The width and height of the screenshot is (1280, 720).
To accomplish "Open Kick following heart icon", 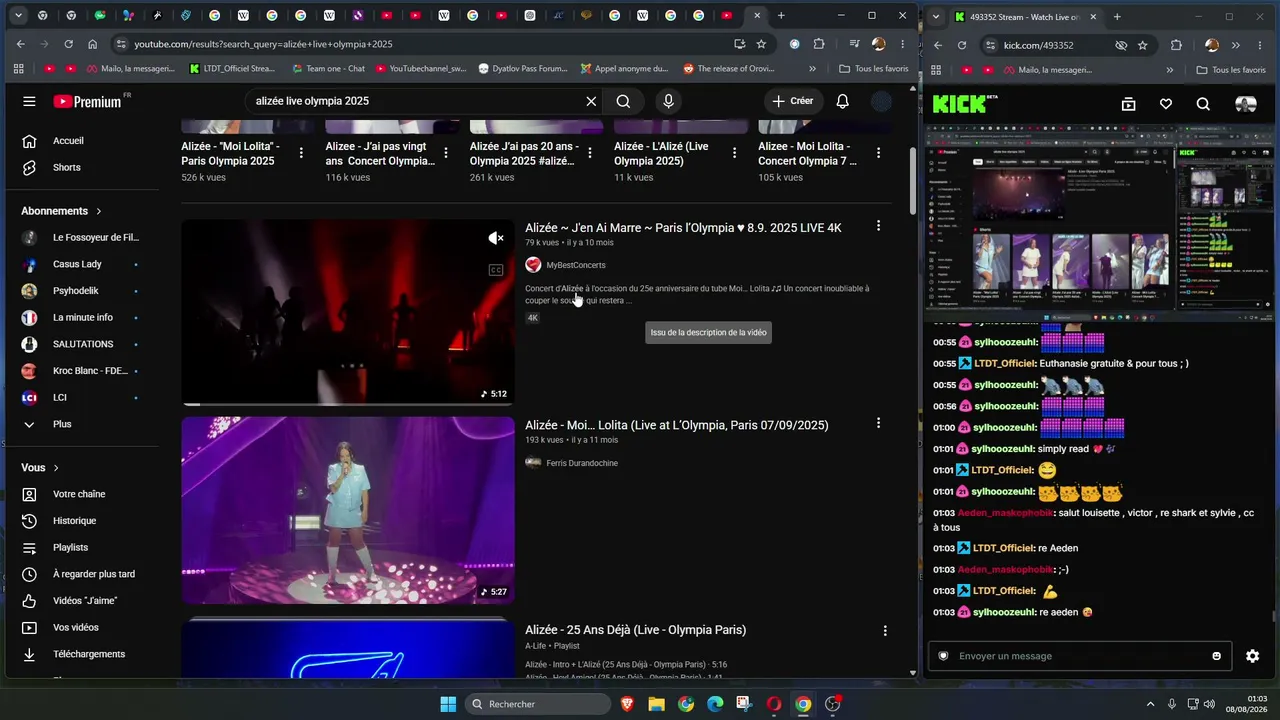I will coord(1166,104).
